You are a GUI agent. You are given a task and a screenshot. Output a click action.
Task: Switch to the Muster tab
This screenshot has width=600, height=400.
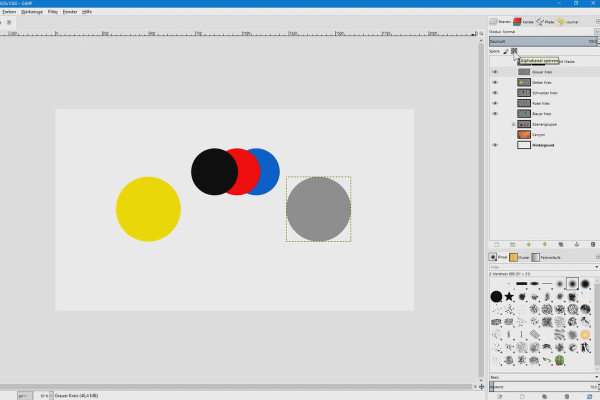[520, 257]
